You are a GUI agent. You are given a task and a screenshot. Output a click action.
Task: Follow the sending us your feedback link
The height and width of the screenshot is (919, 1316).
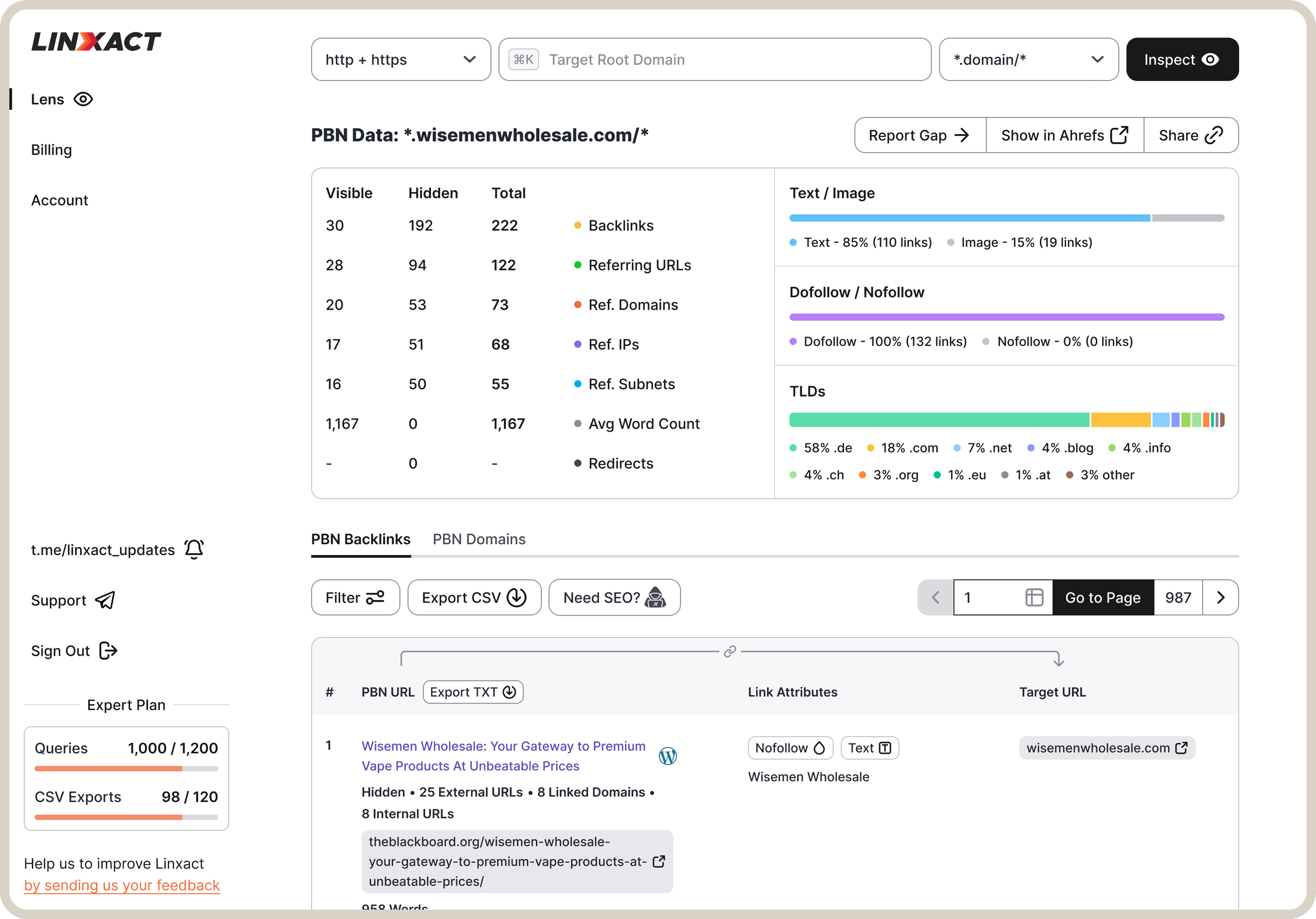[x=122, y=885]
